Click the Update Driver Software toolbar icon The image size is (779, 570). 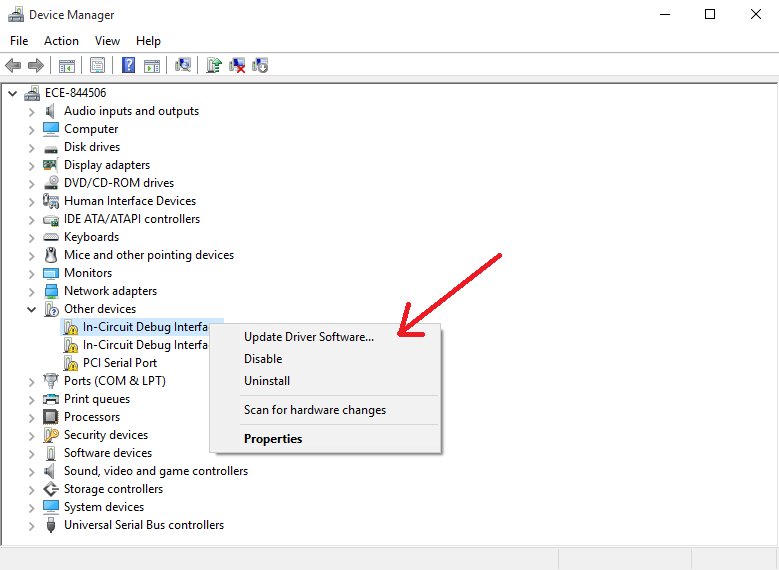click(x=214, y=65)
